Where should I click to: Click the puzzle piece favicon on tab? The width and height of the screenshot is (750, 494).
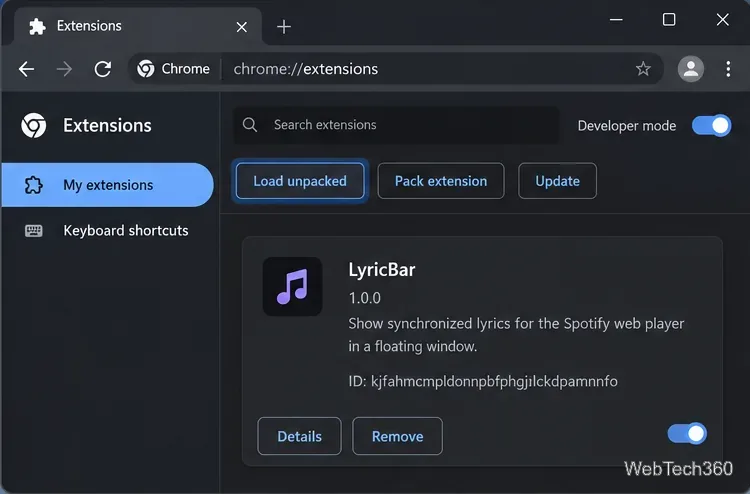click(37, 26)
